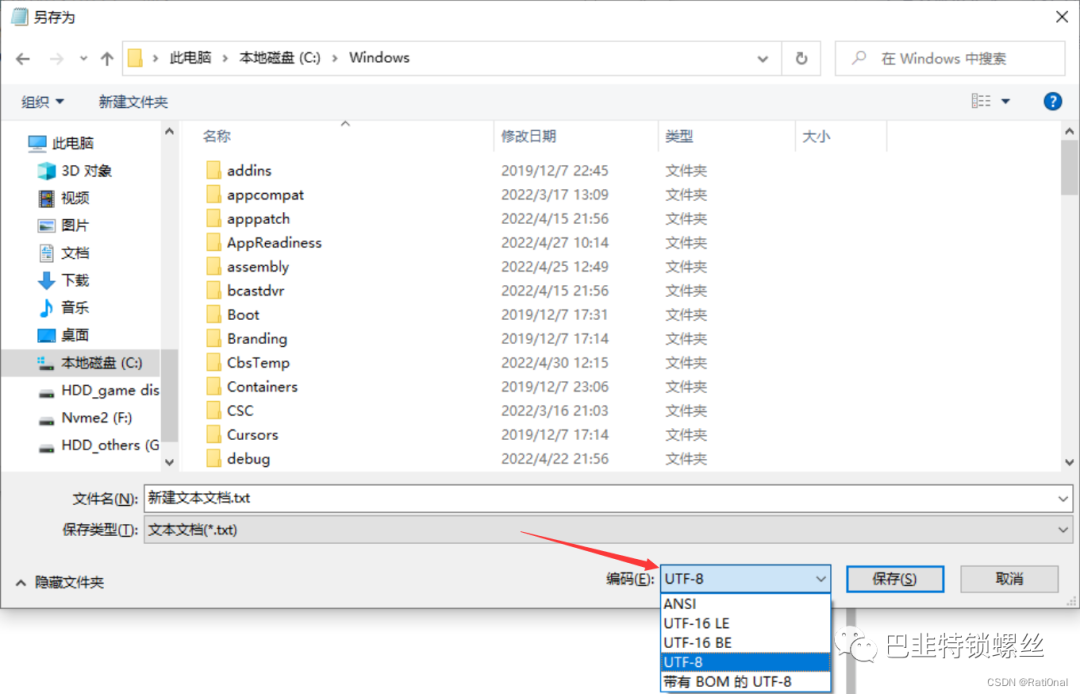Choose 带有 BOM 的 UTF-8 option
Image resolution: width=1080 pixels, height=694 pixels.
[745, 682]
